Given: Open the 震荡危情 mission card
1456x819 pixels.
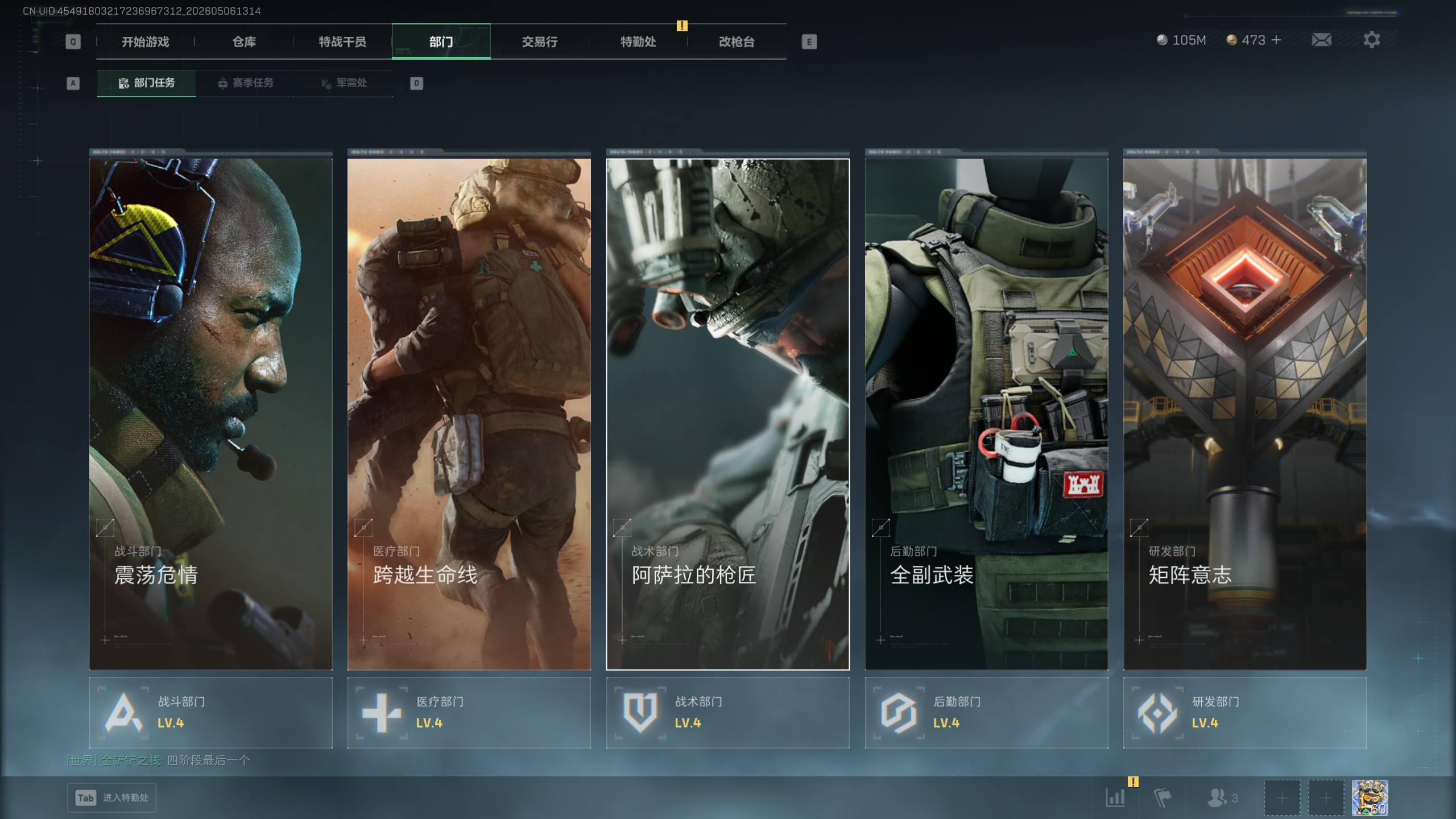Looking at the screenshot, I should 210,414.
